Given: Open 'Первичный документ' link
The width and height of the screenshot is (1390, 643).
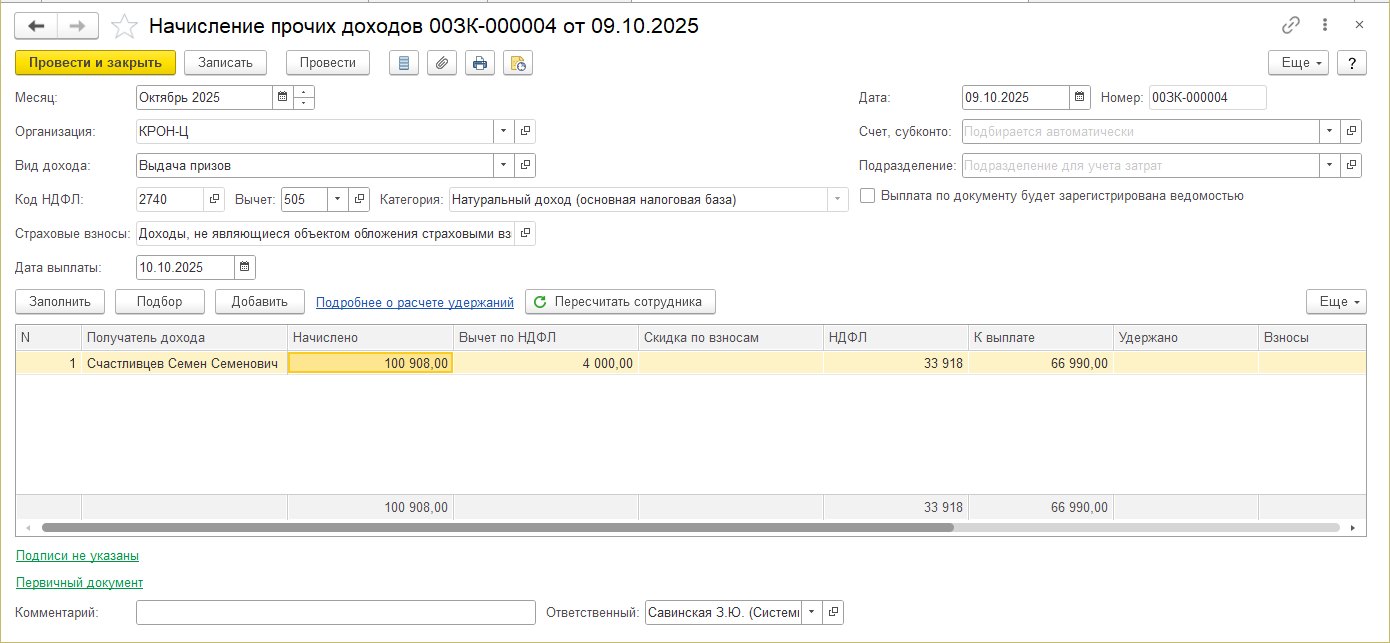Looking at the screenshot, I should click(x=80, y=582).
